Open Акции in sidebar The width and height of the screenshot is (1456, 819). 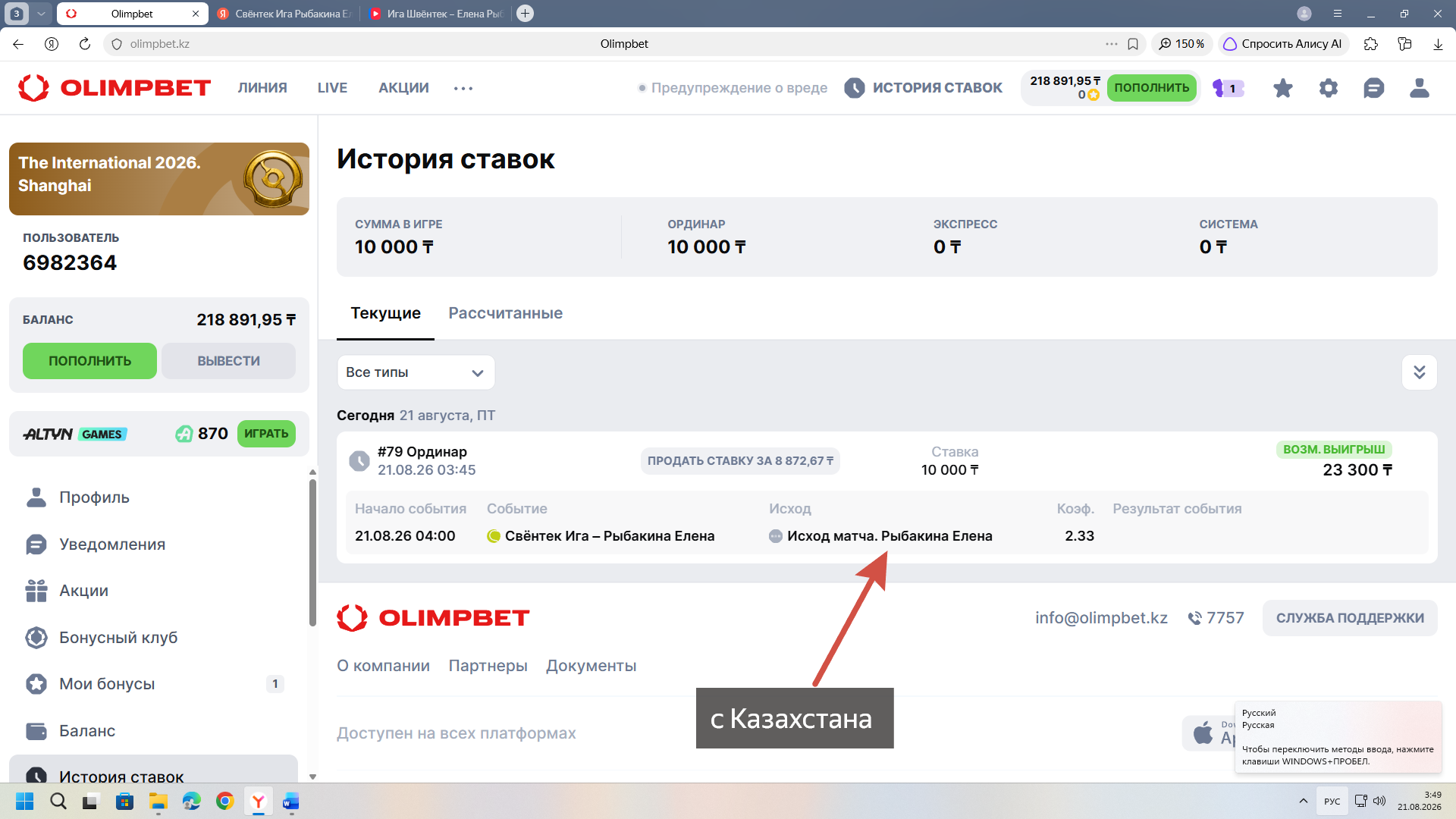point(83,591)
